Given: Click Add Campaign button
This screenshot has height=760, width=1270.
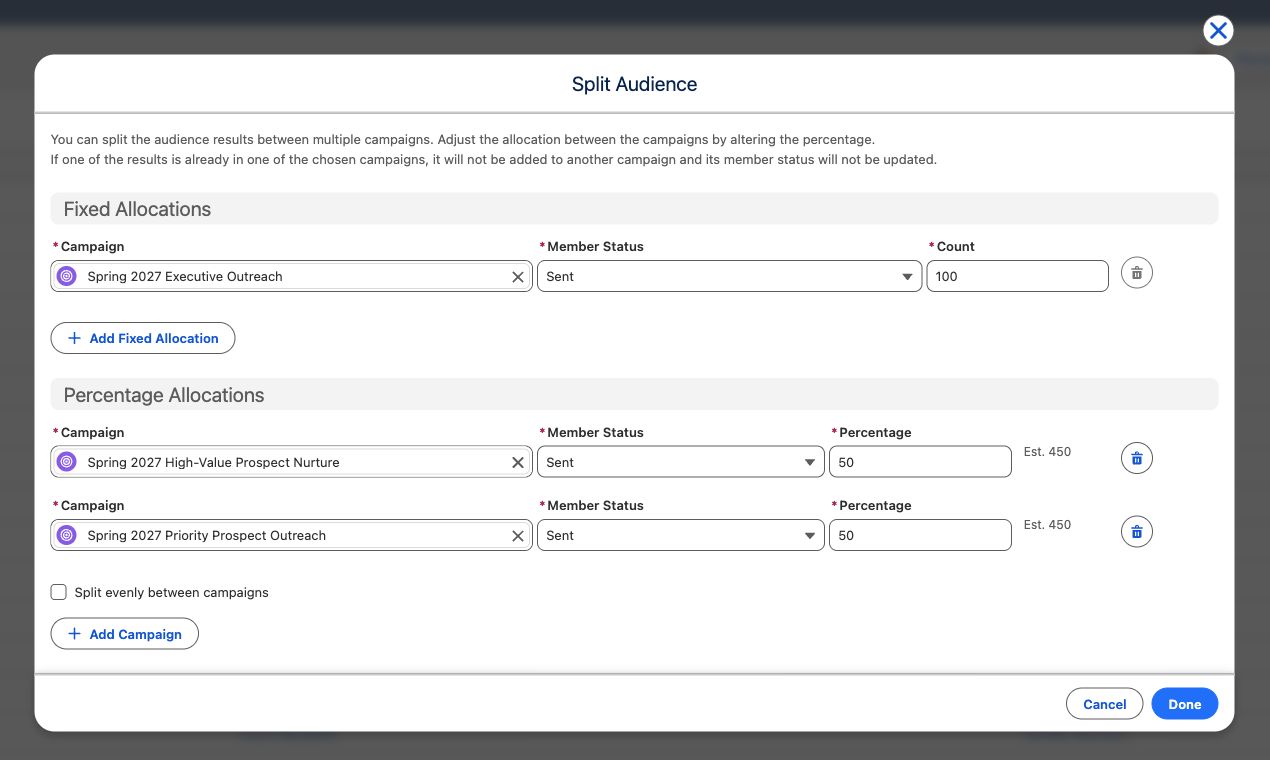Looking at the screenshot, I should pyautogui.click(x=125, y=634).
